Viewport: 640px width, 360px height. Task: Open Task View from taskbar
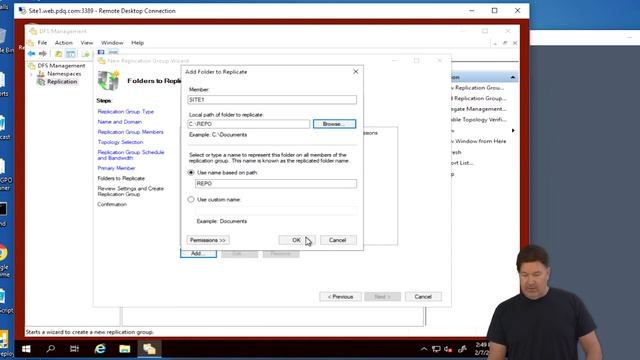74,349
